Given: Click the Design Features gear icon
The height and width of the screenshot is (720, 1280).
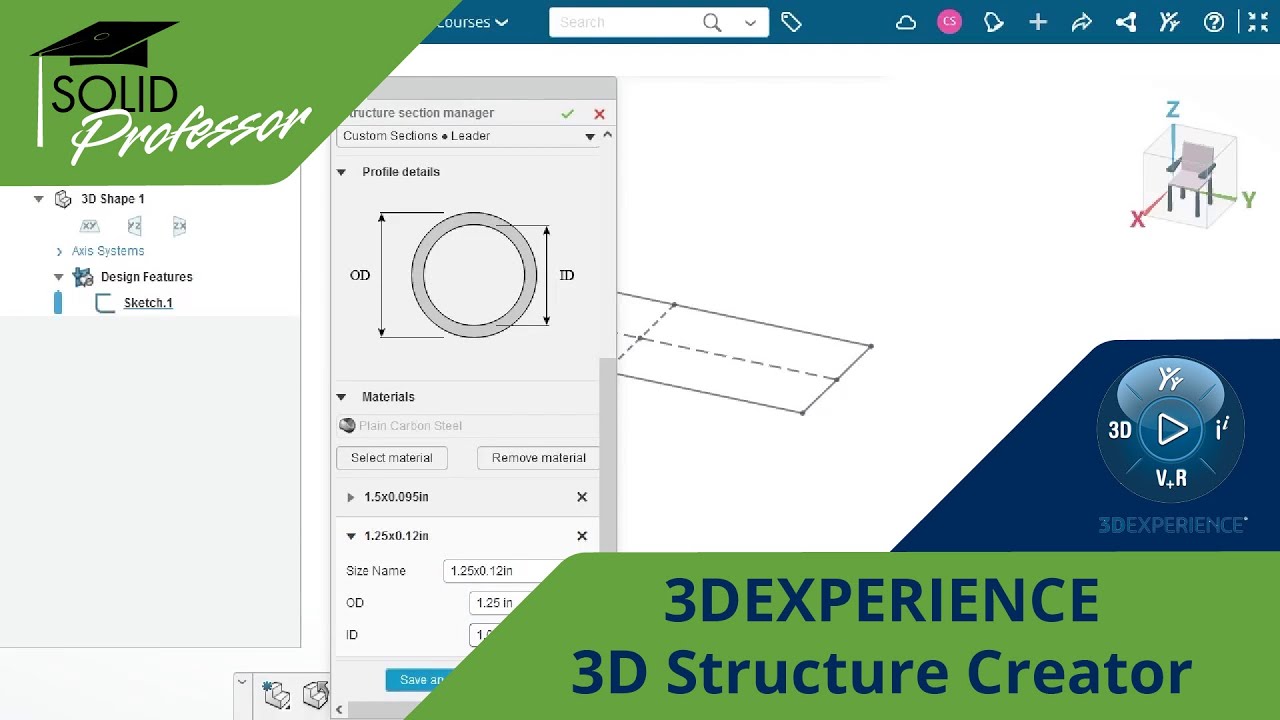Looking at the screenshot, I should (83, 277).
